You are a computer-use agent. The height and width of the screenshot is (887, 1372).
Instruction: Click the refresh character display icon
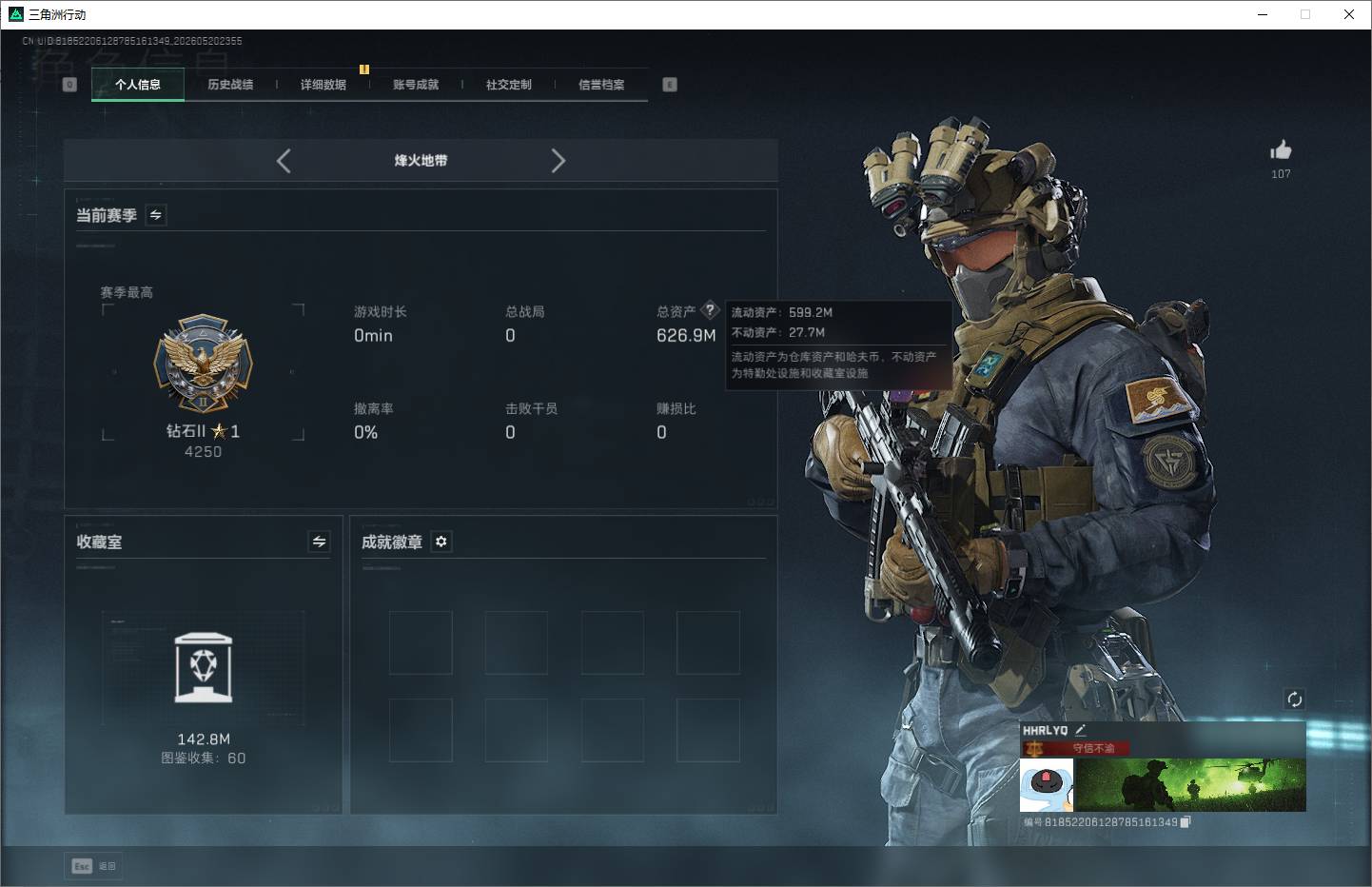tap(1294, 700)
